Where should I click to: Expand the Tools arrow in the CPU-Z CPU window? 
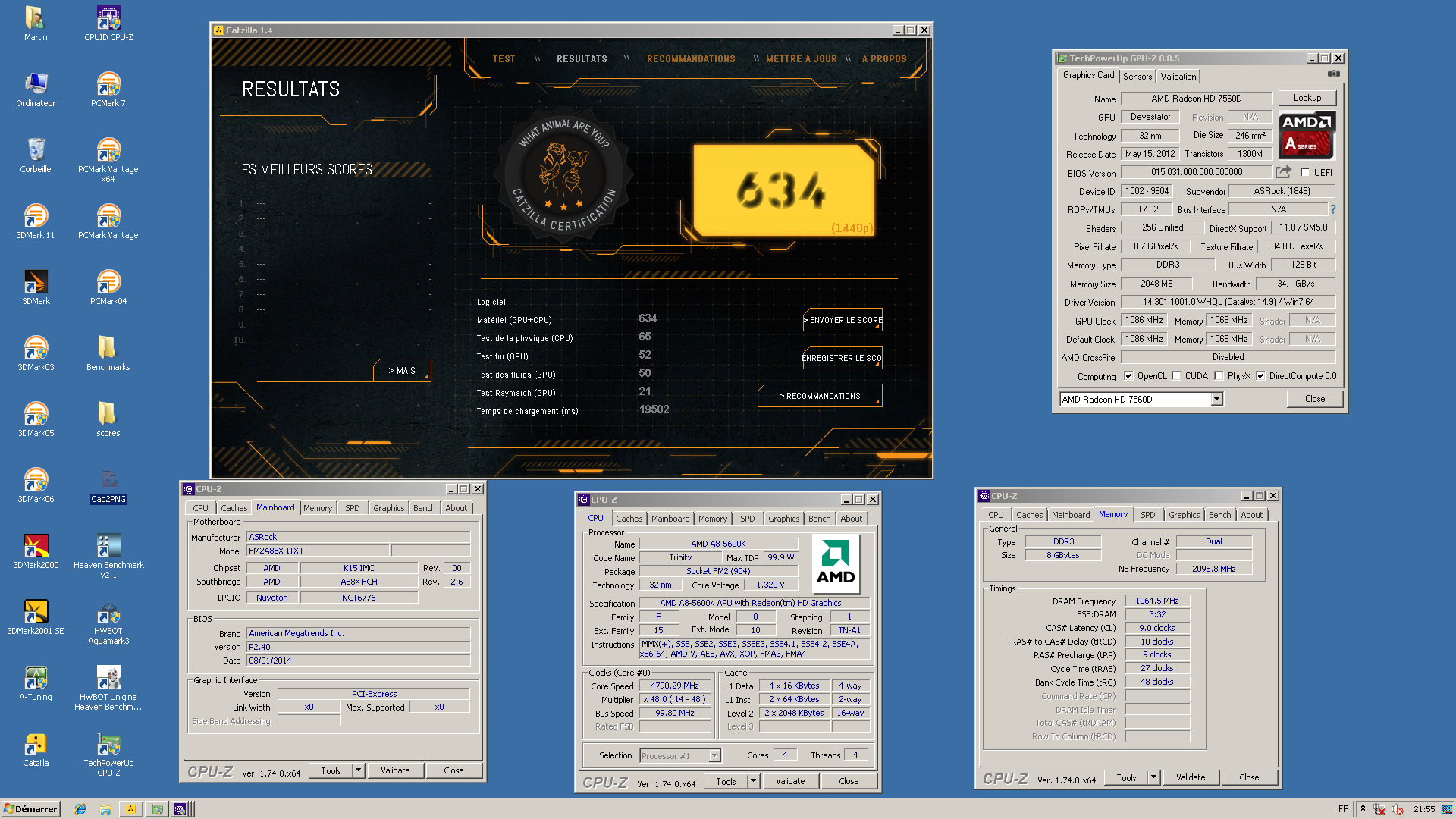click(x=753, y=781)
